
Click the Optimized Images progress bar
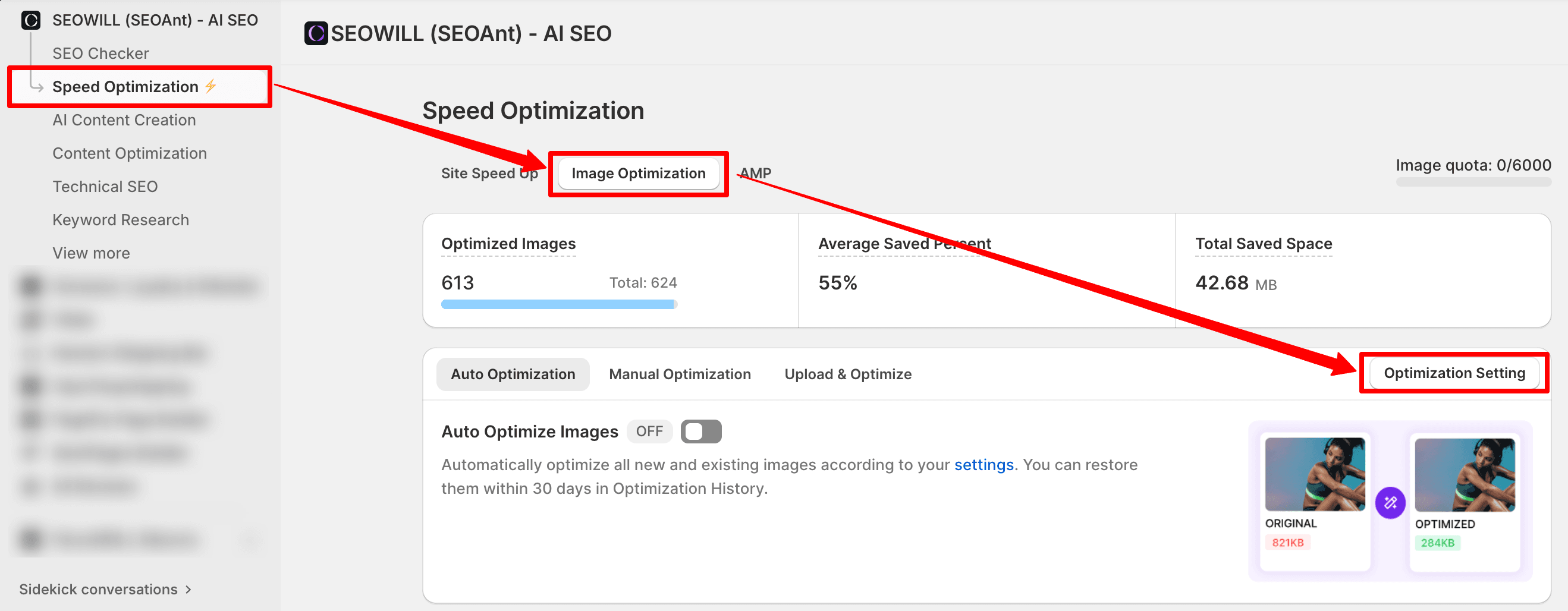559,304
